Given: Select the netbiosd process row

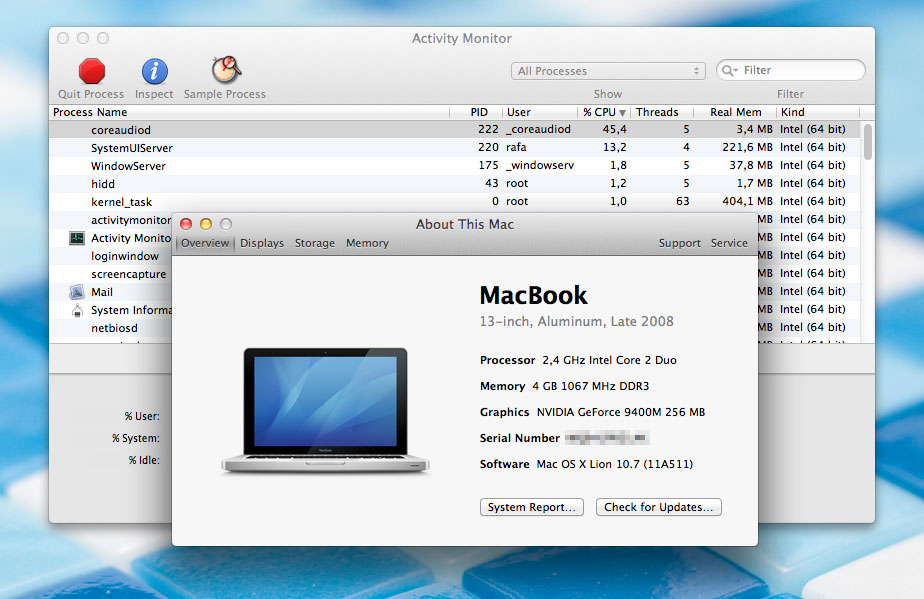Looking at the screenshot, I should 111,328.
